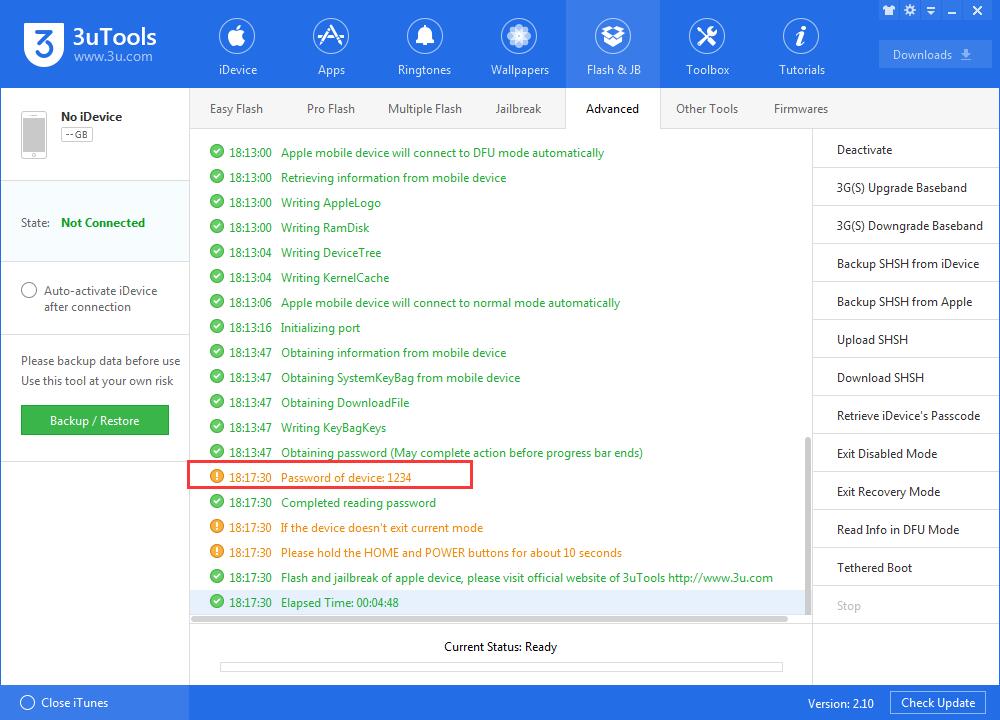The width and height of the screenshot is (1000, 720).
Task: Open the Wallpapers flower icon
Action: [519, 36]
